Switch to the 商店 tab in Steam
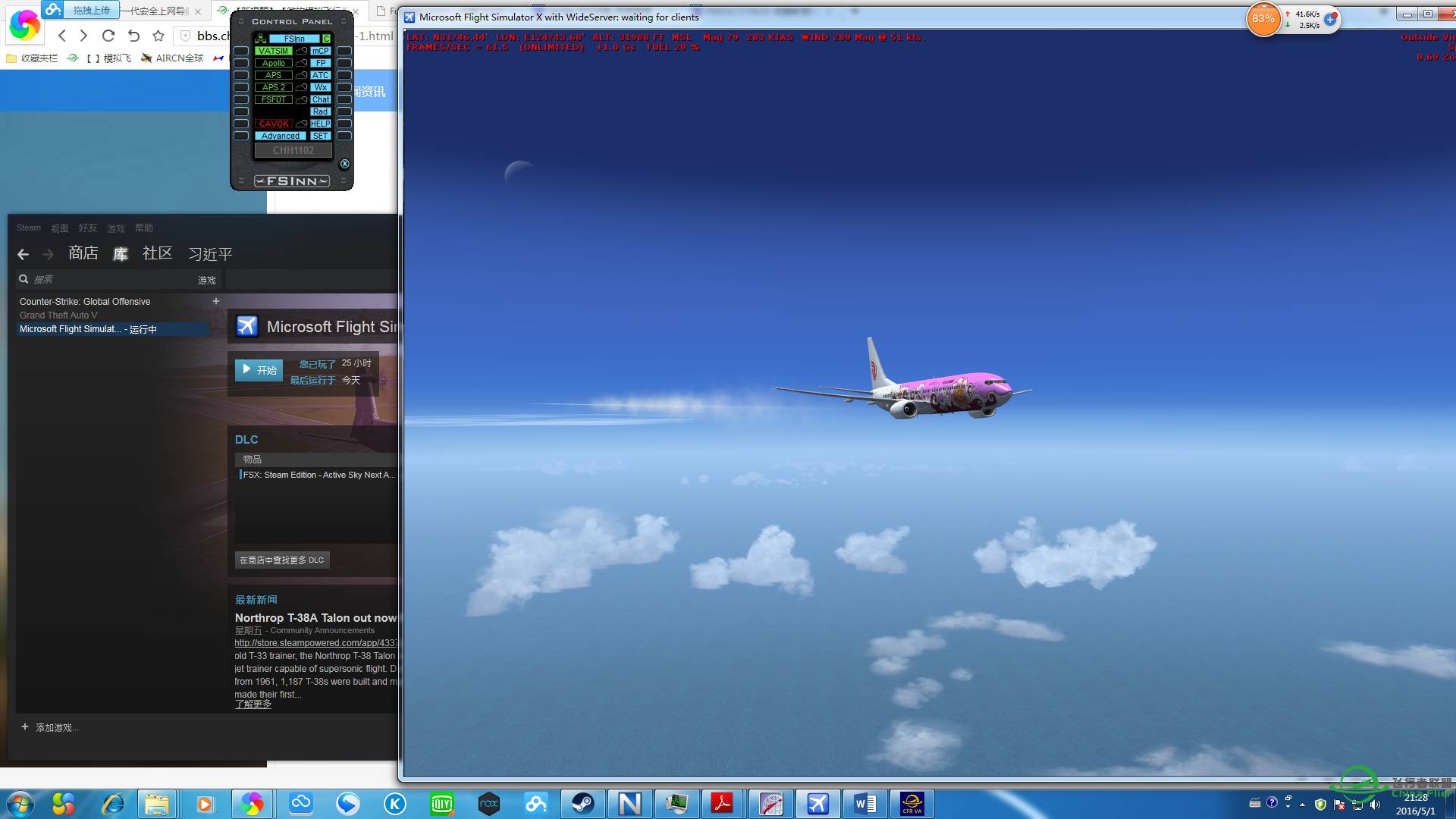This screenshot has width=1456, height=819. coord(83,253)
